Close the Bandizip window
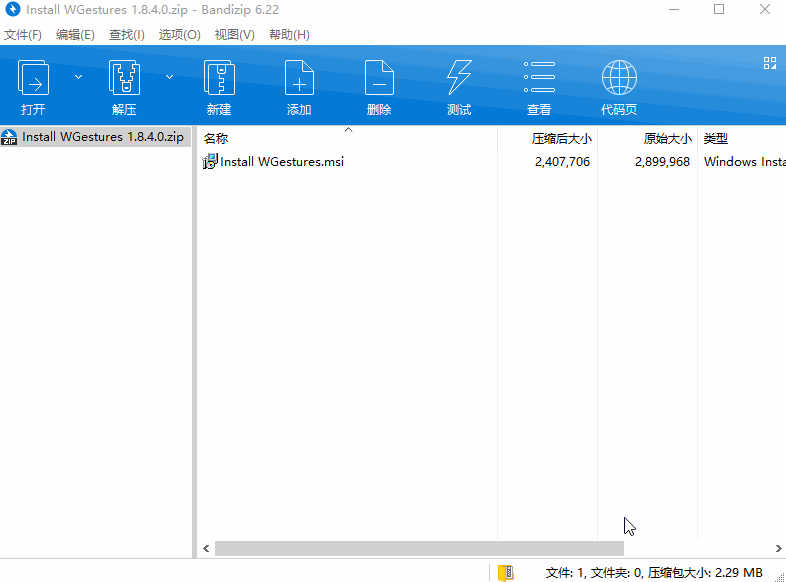This screenshot has height=582, width=786. pyautogui.click(x=764, y=9)
